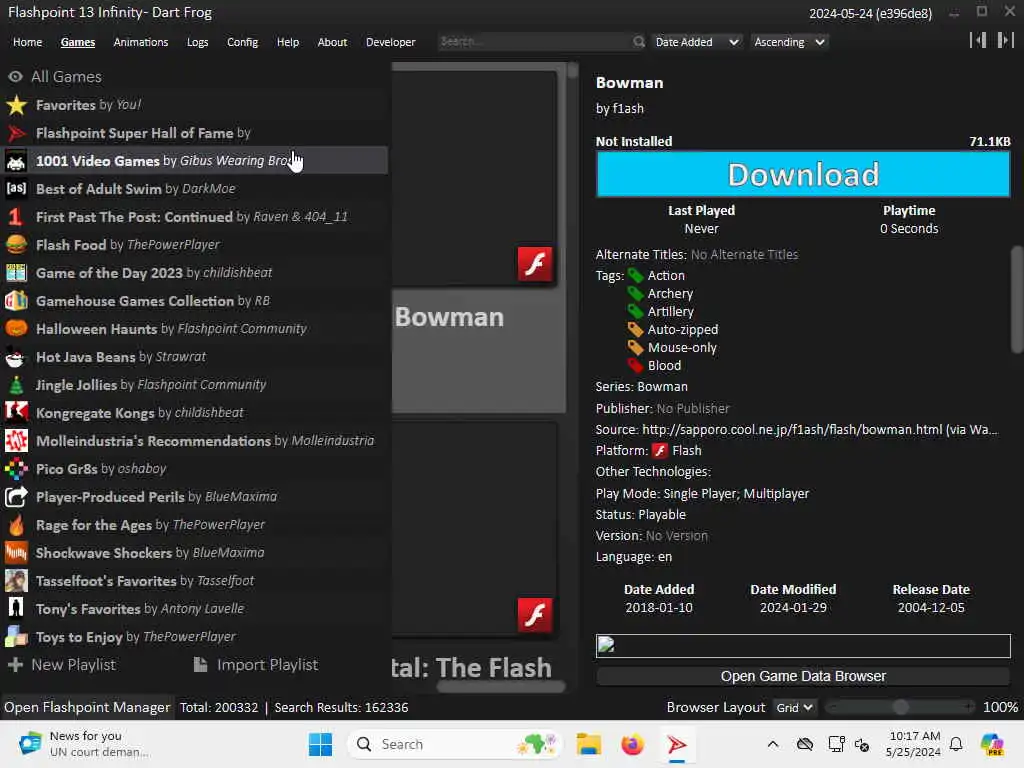Open the Logs tab
1024x768 pixels.
(197, 42)
